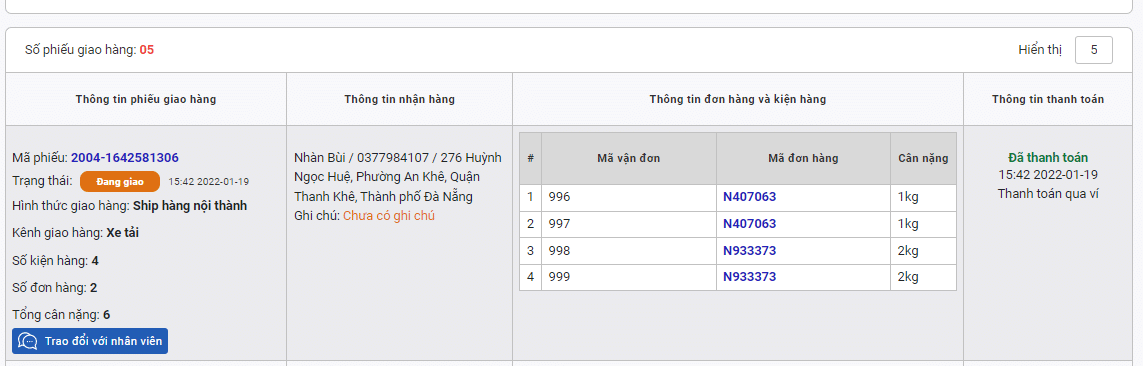Open order N407063 in row 996
The width and height of the screenshot is (1143, 366).
tap(749, 197)
